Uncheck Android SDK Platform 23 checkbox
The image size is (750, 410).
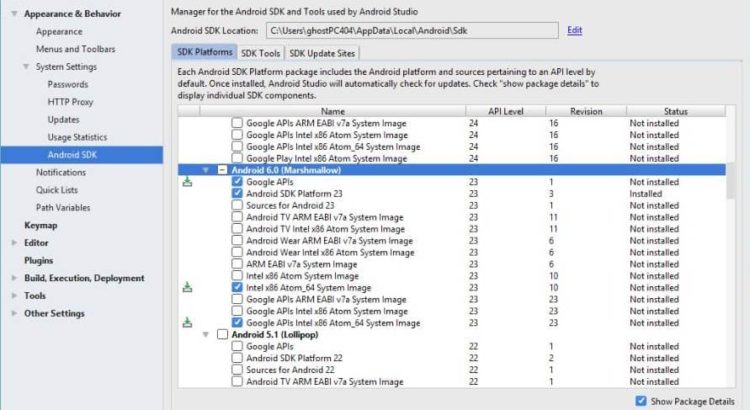[237, 193]
